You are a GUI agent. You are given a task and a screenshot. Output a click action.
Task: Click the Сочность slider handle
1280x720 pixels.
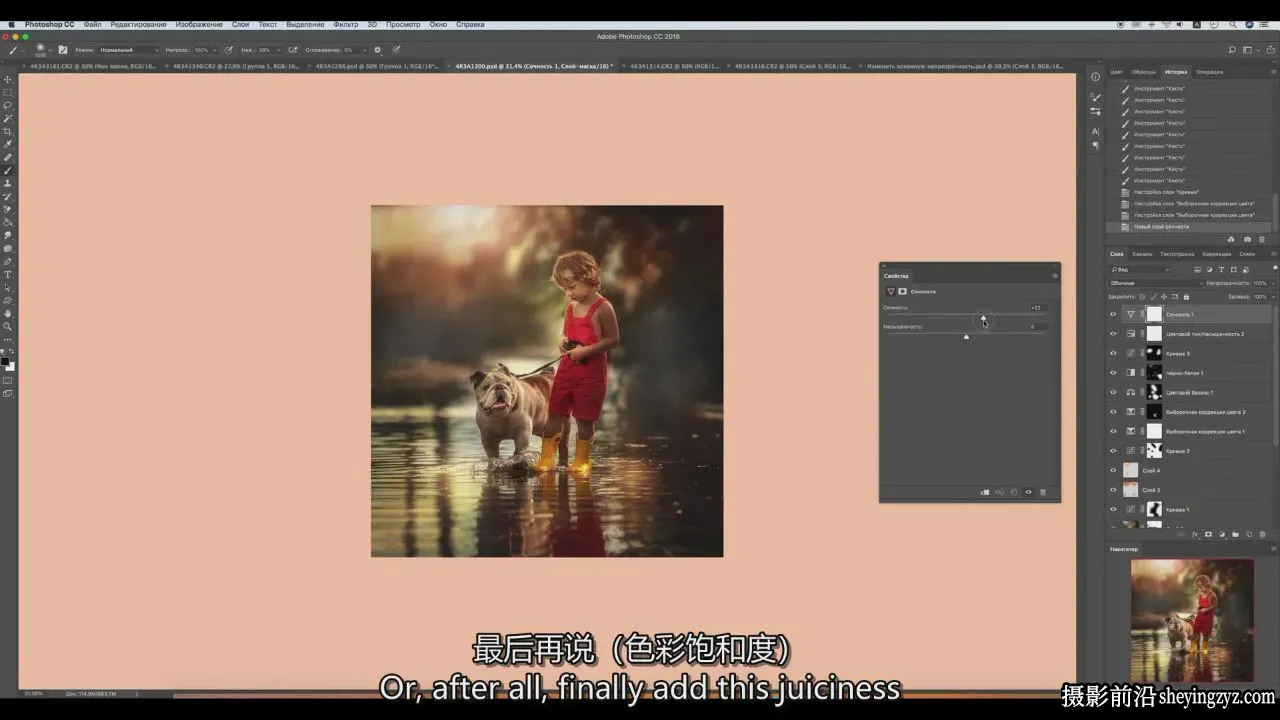click(x=983, y=317)
